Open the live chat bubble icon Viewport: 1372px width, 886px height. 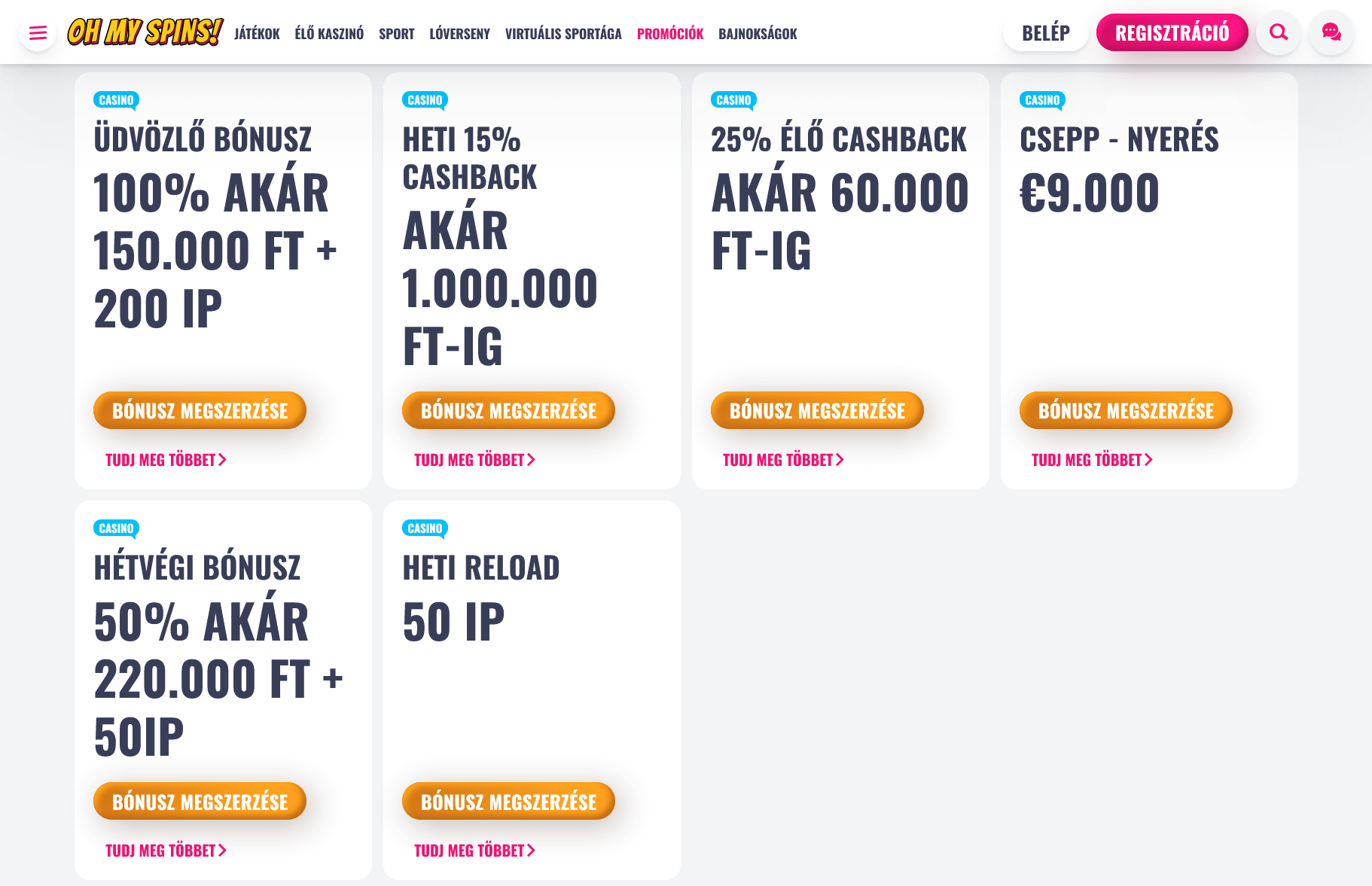click(1331, 32)
